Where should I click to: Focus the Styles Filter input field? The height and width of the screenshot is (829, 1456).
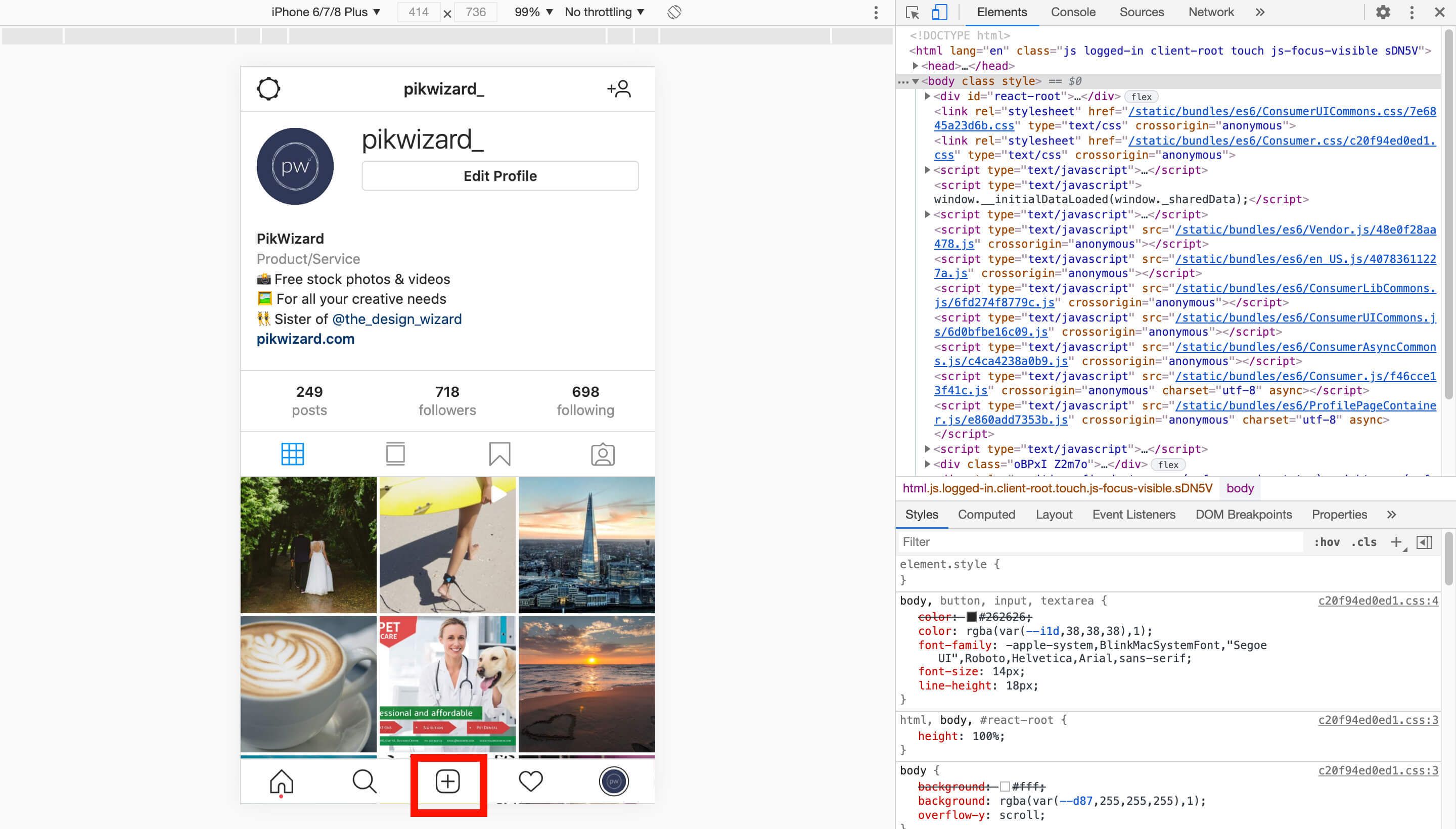click(1100, 542)
